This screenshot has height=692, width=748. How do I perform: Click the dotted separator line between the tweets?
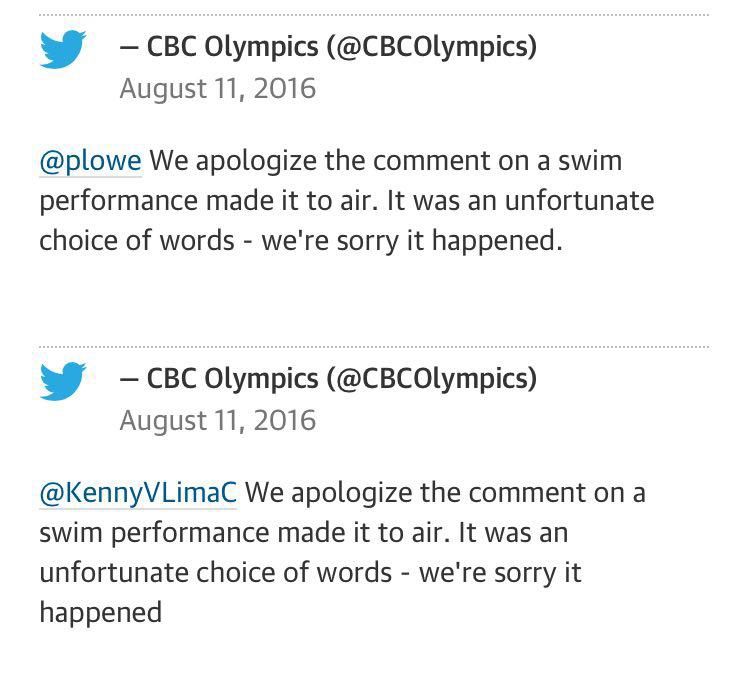374,347
